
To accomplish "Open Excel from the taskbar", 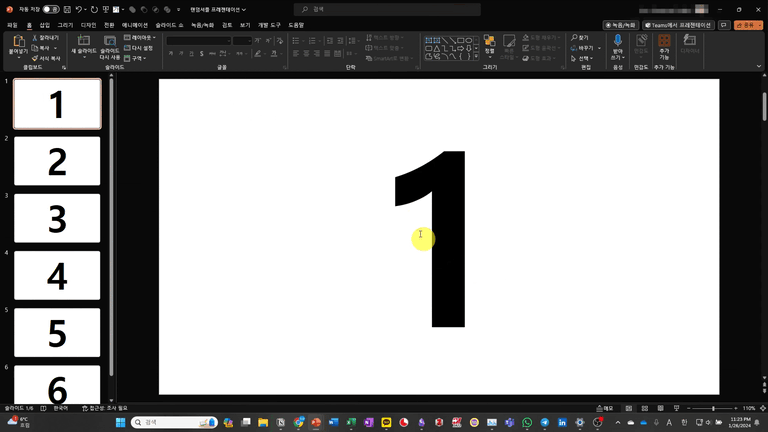I will (351, 423).
